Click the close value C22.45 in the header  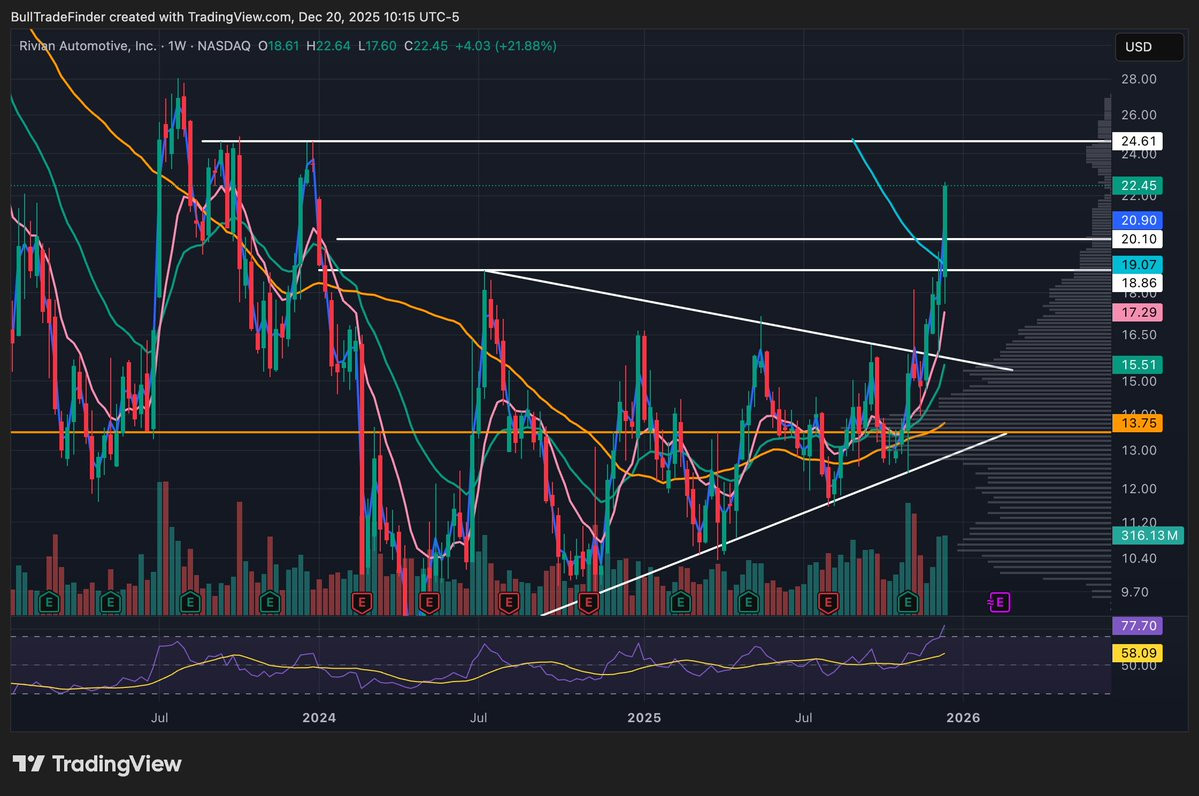coord(426,46)
